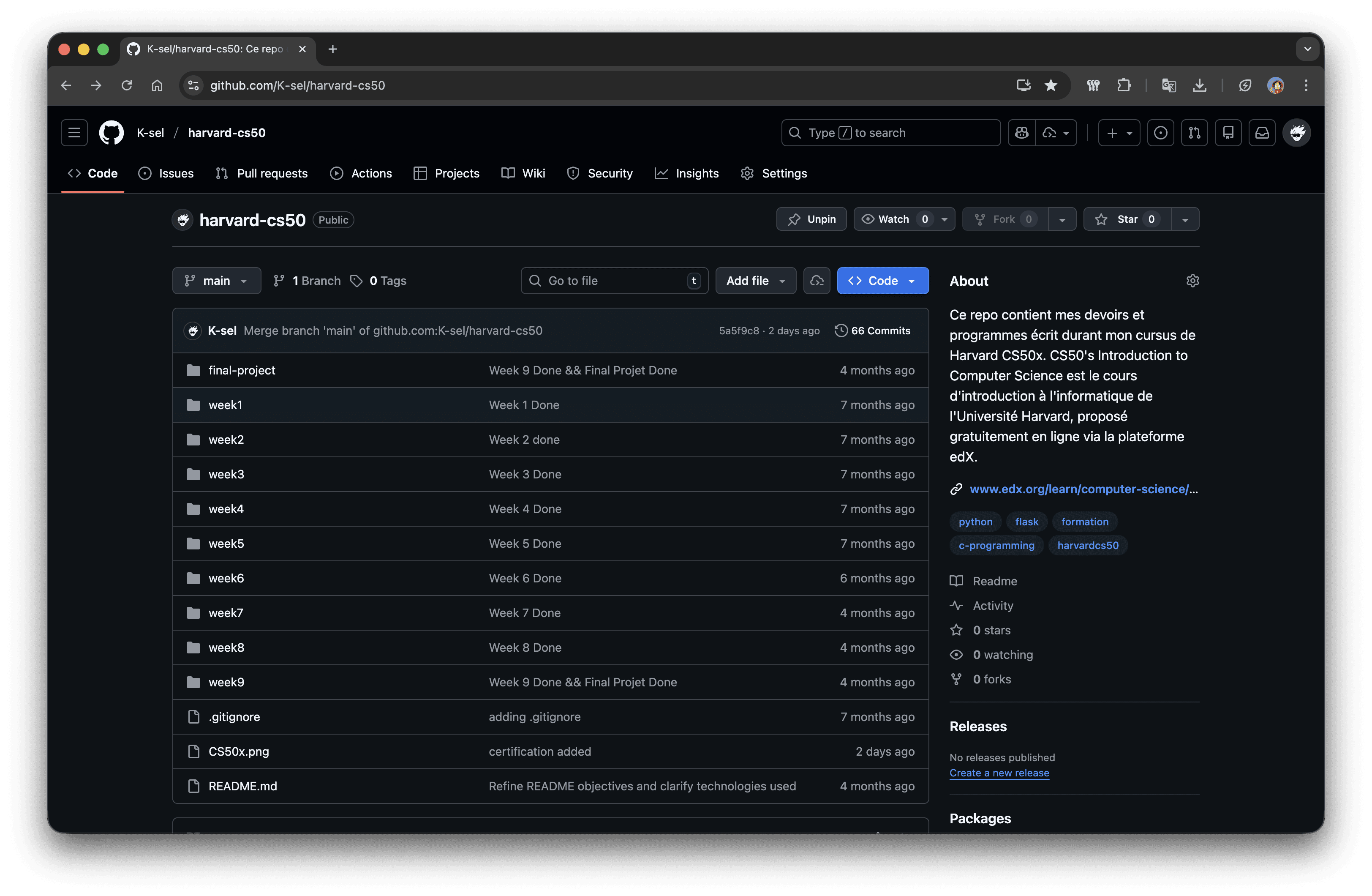The image size is (1372, 896).
Task: Bookmark page with the star icon
Action: [1051, 85]
